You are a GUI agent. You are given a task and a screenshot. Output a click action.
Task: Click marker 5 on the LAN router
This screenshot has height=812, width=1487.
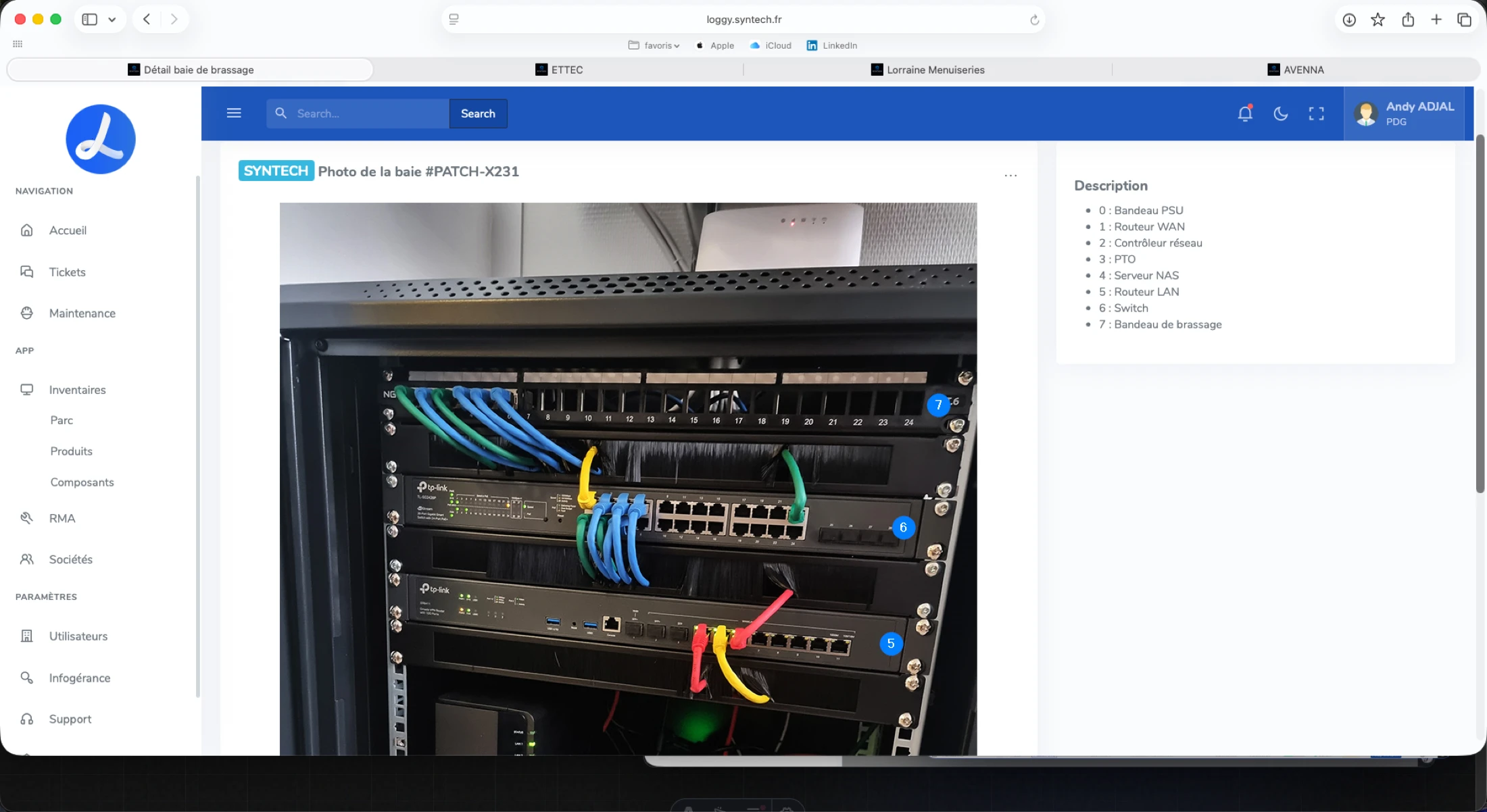(x=891, y=643)
